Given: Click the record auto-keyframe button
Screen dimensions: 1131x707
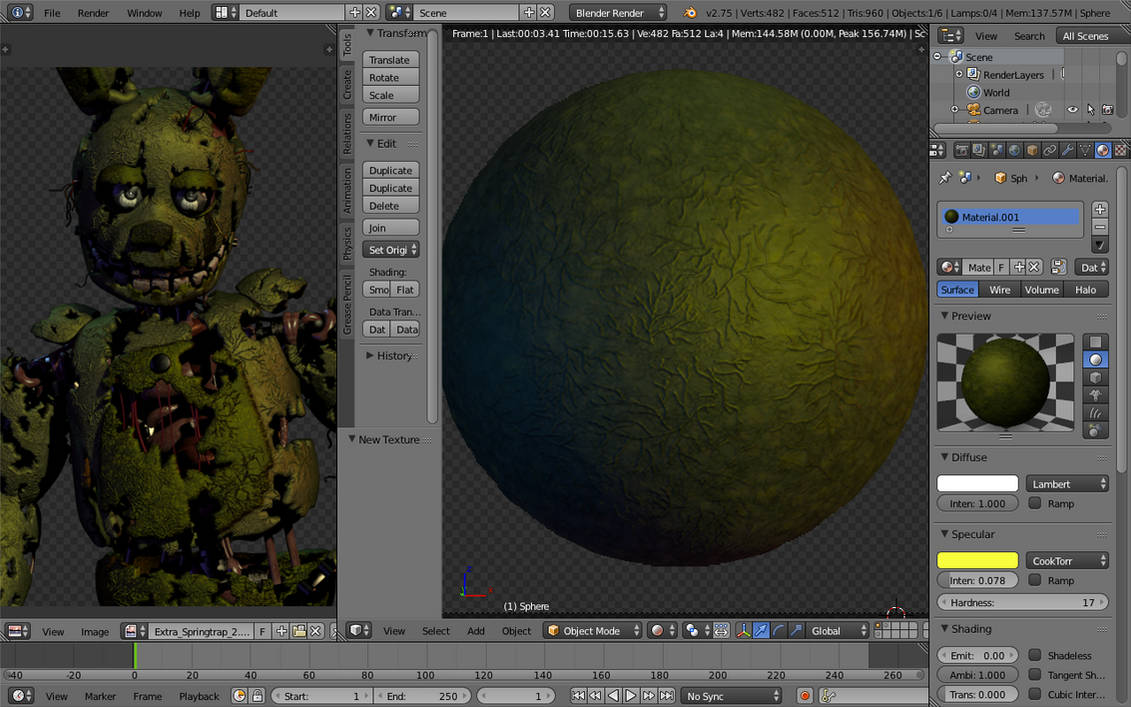Looking at the screenshot, I should coord(804,695).
